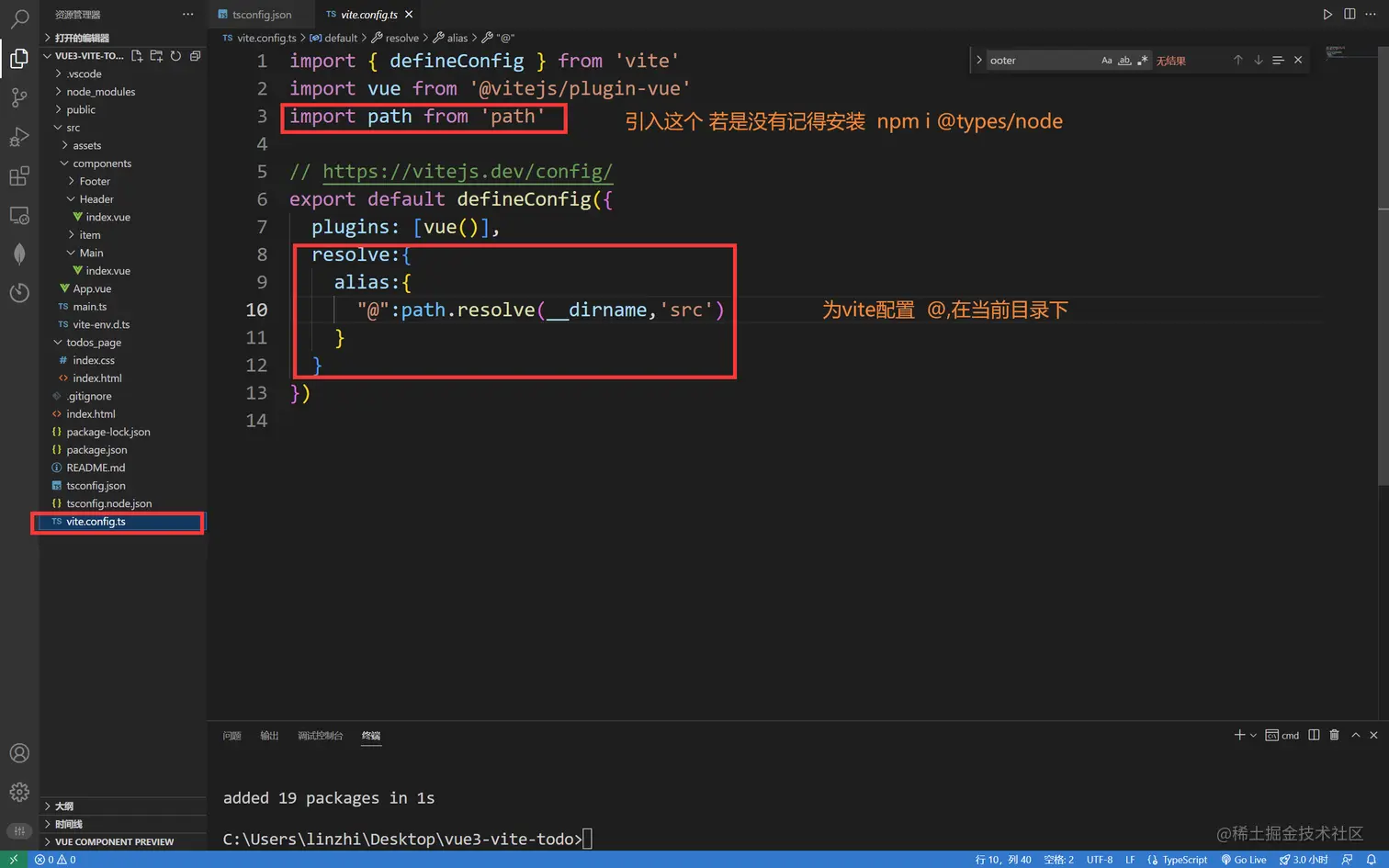Expand replace row in find widget
Screen dimensions: 1389x868
978,60
